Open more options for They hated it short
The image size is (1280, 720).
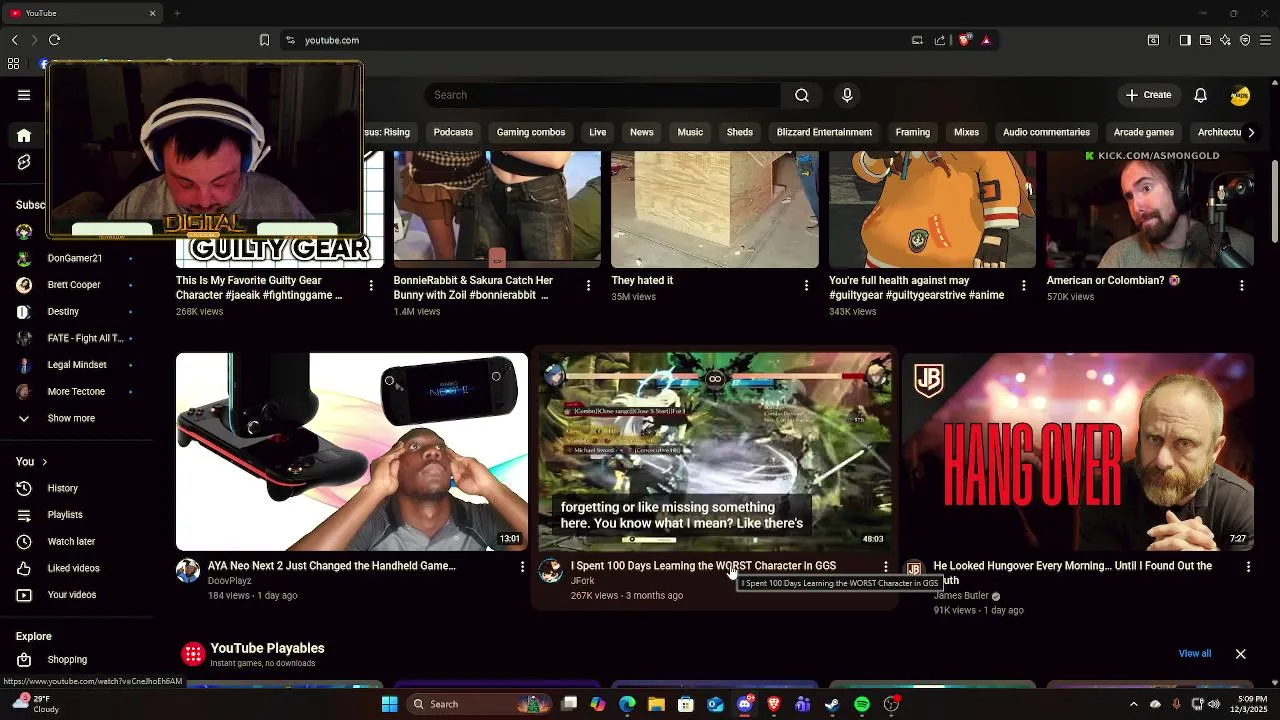click(806, 286)
